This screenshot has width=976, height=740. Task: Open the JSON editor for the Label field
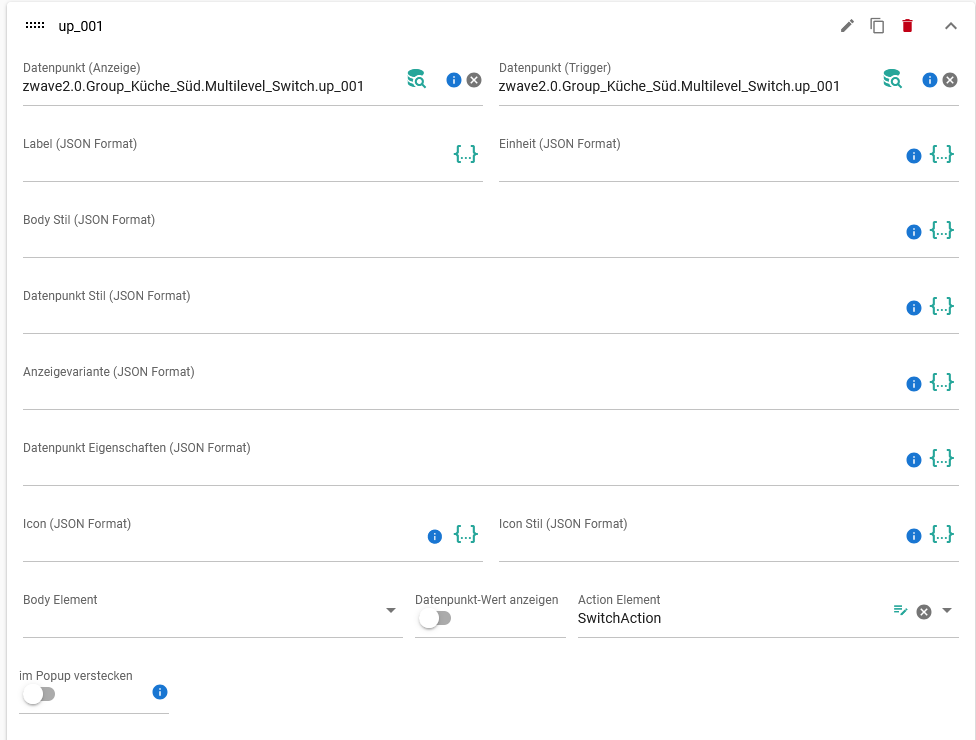click(466, 154)
